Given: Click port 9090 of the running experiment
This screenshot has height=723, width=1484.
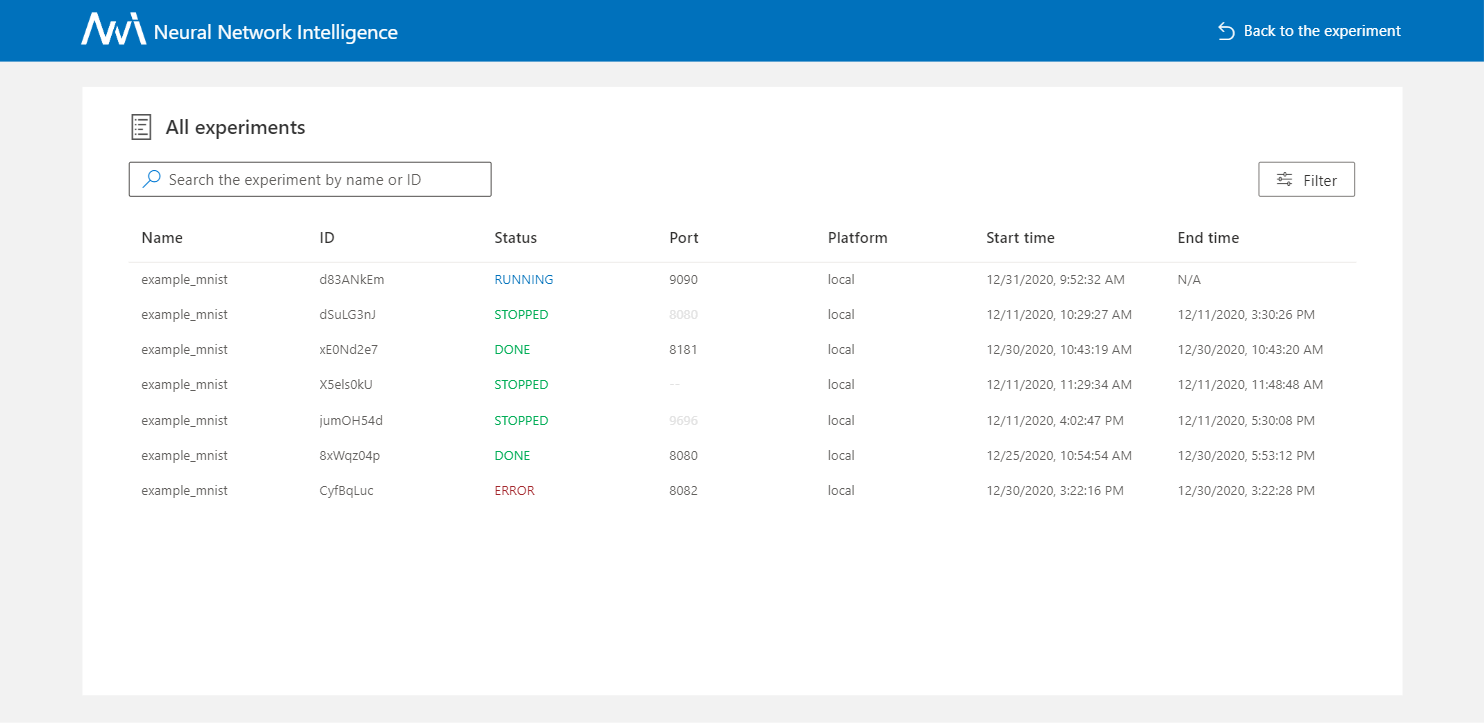Looking at the screenshot, I should point(684,279).
